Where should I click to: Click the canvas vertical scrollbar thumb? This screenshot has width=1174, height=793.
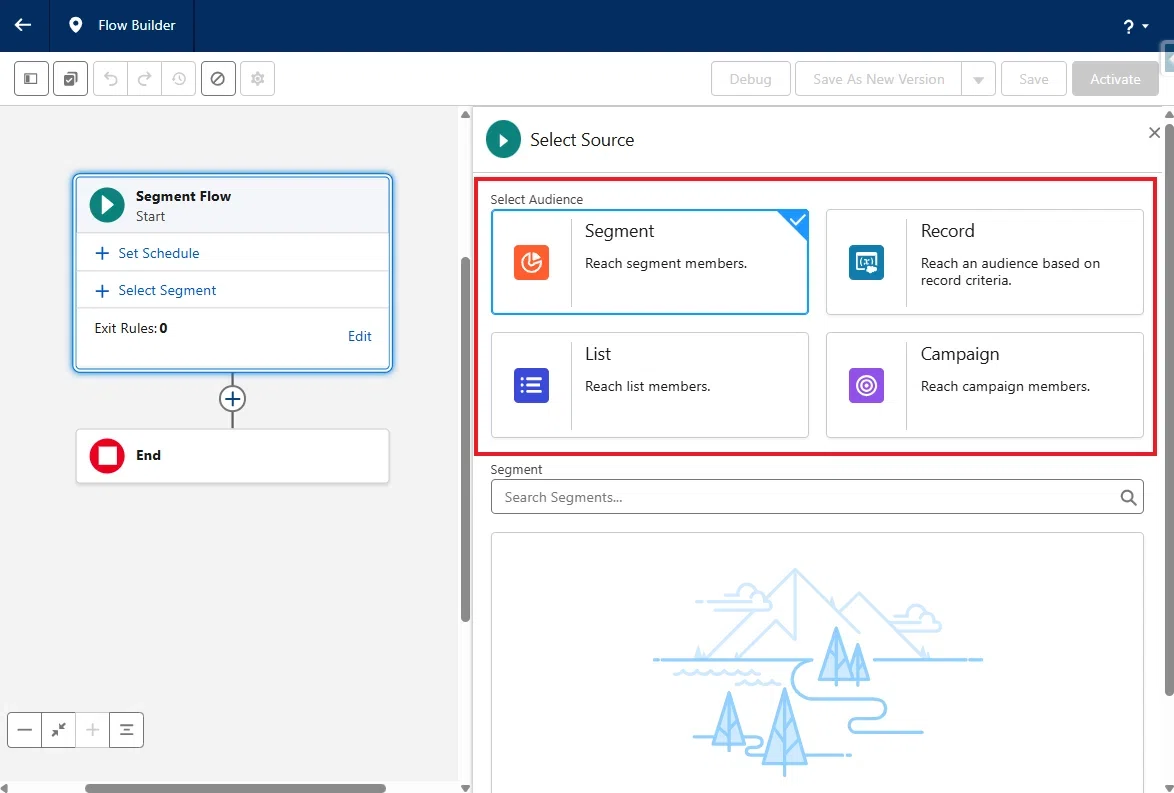point(465,440)
